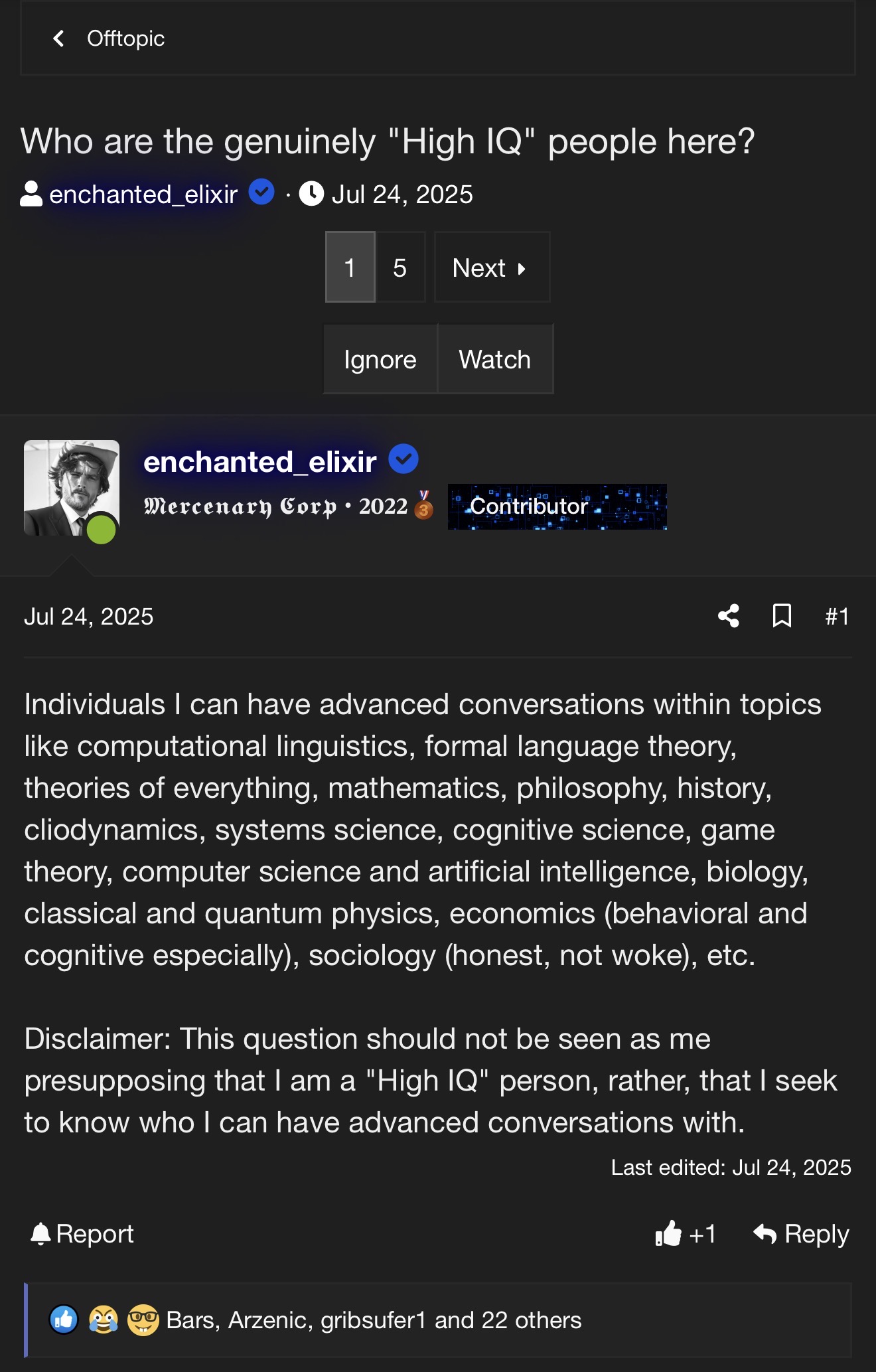This screenshot has width=876, height=1372.
Task: Click enchanted_elixir's avatar picture
Action: (x=72, y=488)
